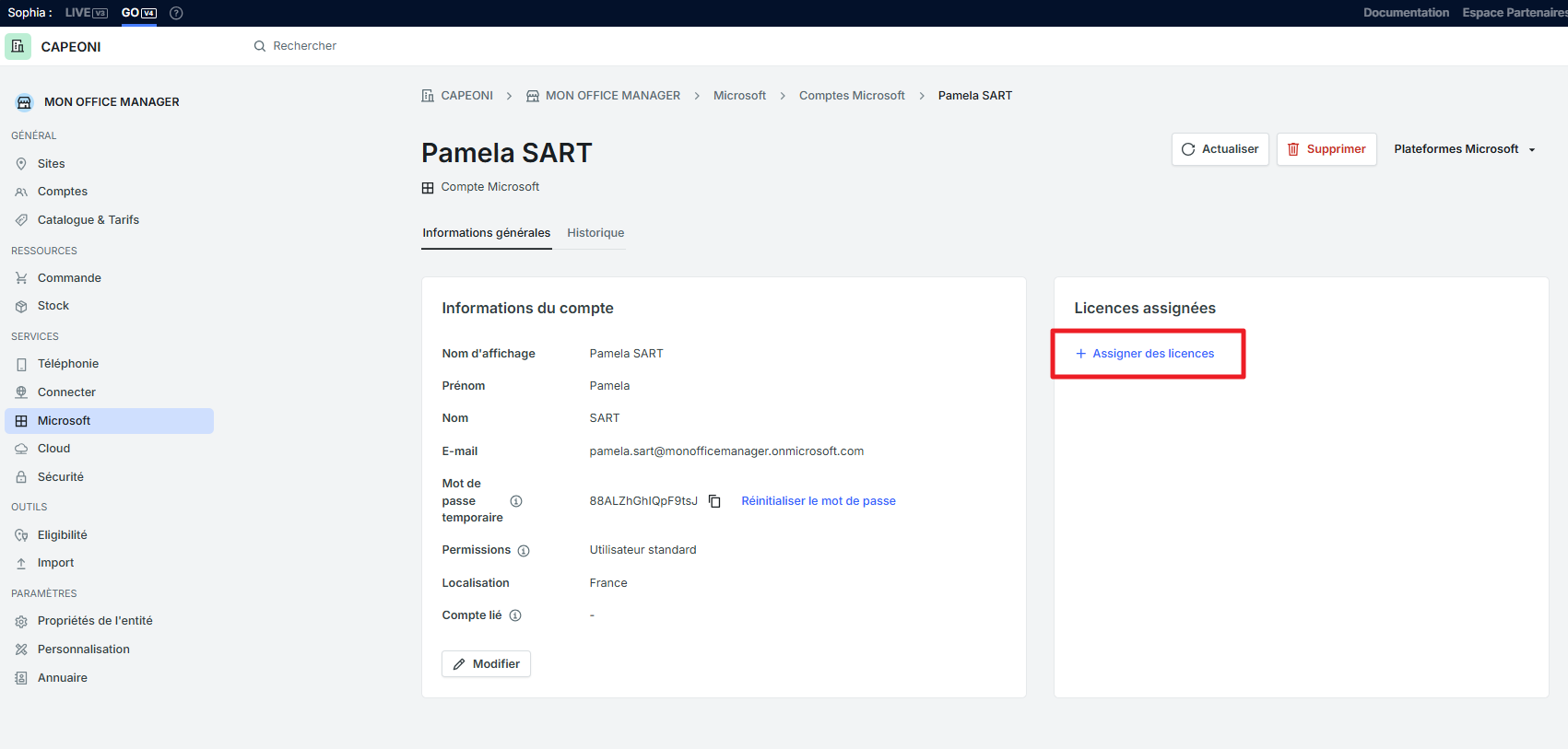
Task: Open the Documentation link in top bar
Action: tap(1406, 13)
